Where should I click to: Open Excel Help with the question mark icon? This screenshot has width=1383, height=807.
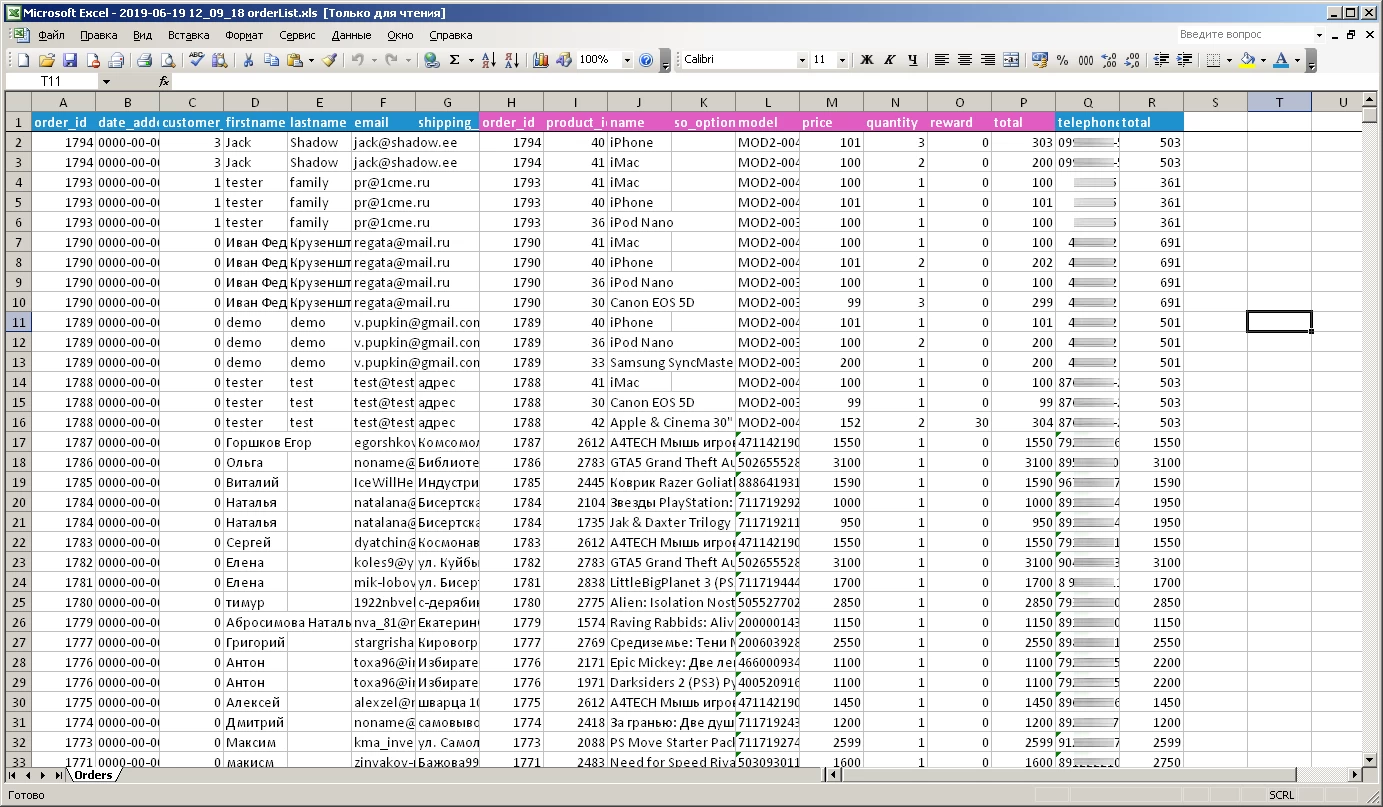(x=646, y=60)
